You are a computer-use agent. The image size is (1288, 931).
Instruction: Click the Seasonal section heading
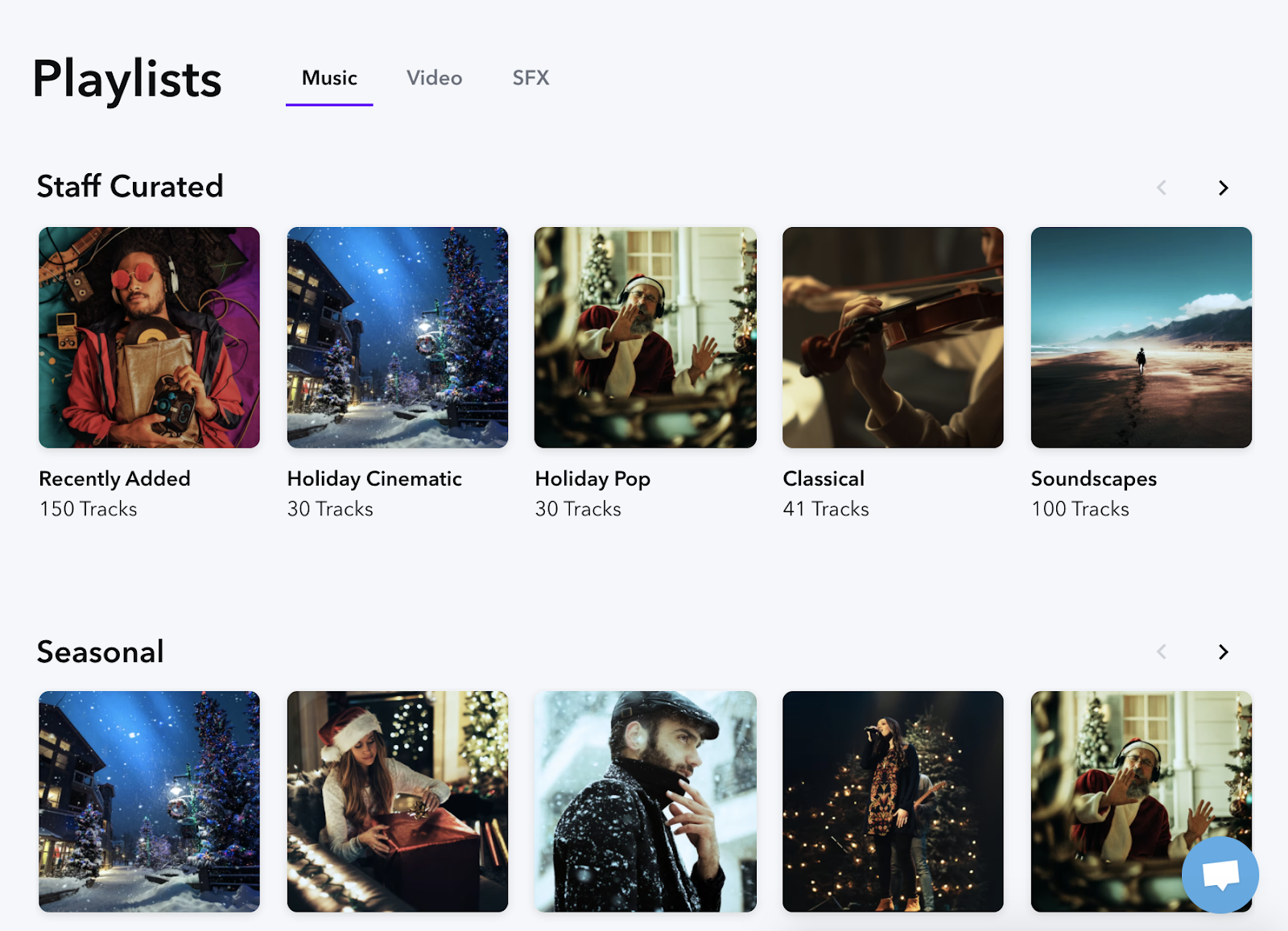click(100, 652)
